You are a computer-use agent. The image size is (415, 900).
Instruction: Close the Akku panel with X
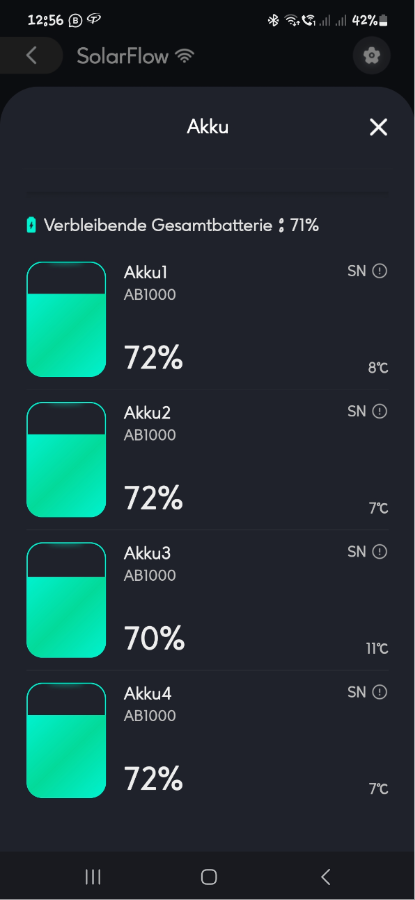pos(378,127)
